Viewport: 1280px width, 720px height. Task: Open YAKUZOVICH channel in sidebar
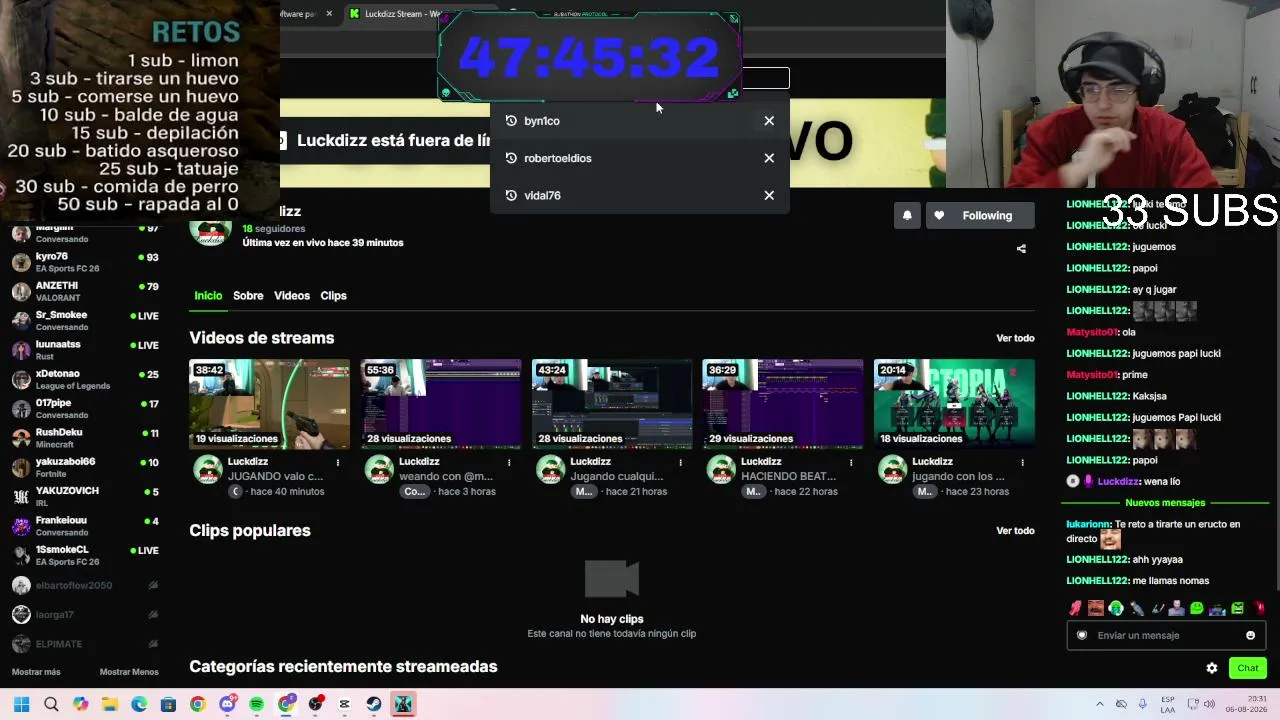pos(85,497)
